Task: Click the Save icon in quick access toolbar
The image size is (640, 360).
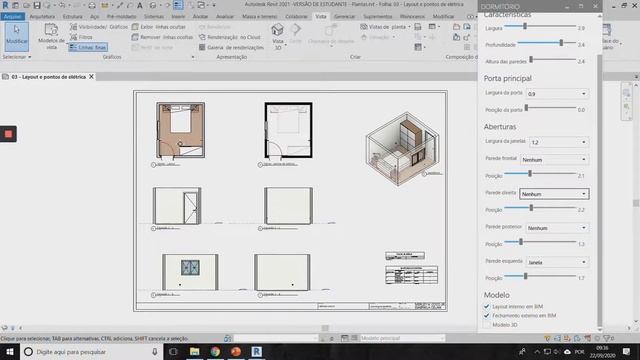Action: (37, 5)
